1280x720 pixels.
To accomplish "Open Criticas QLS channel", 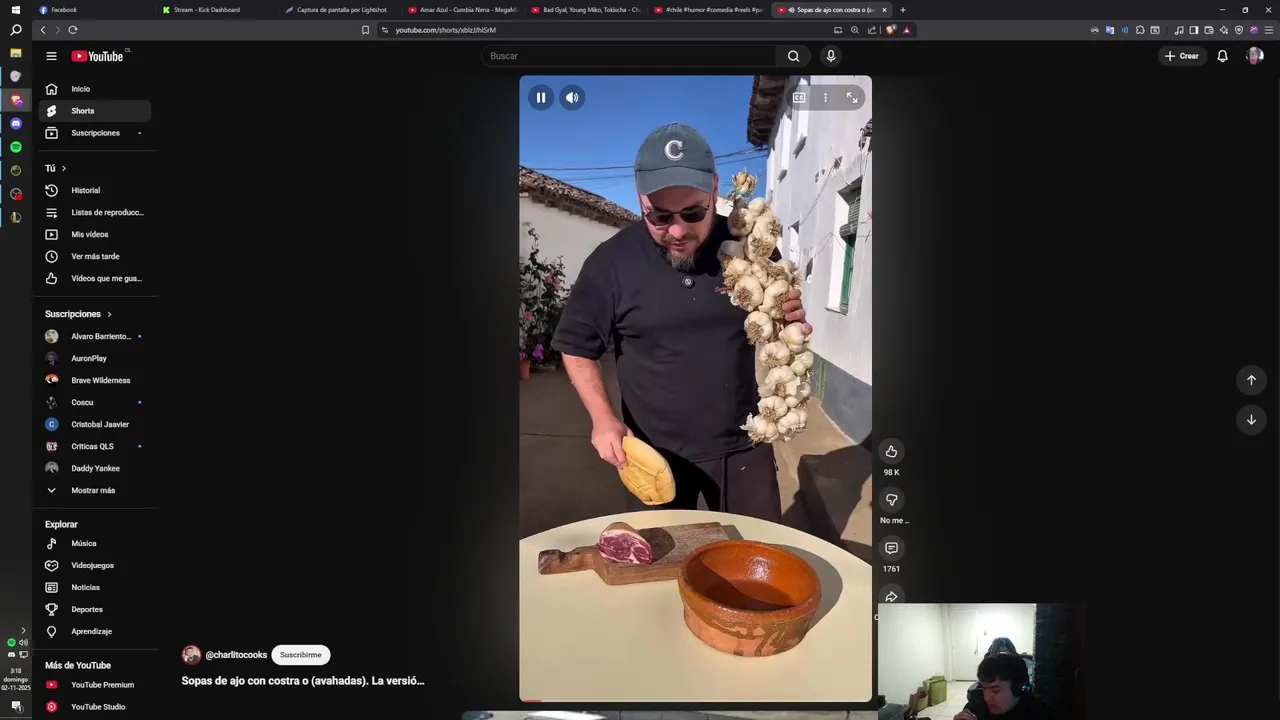I will coord(94,446).
